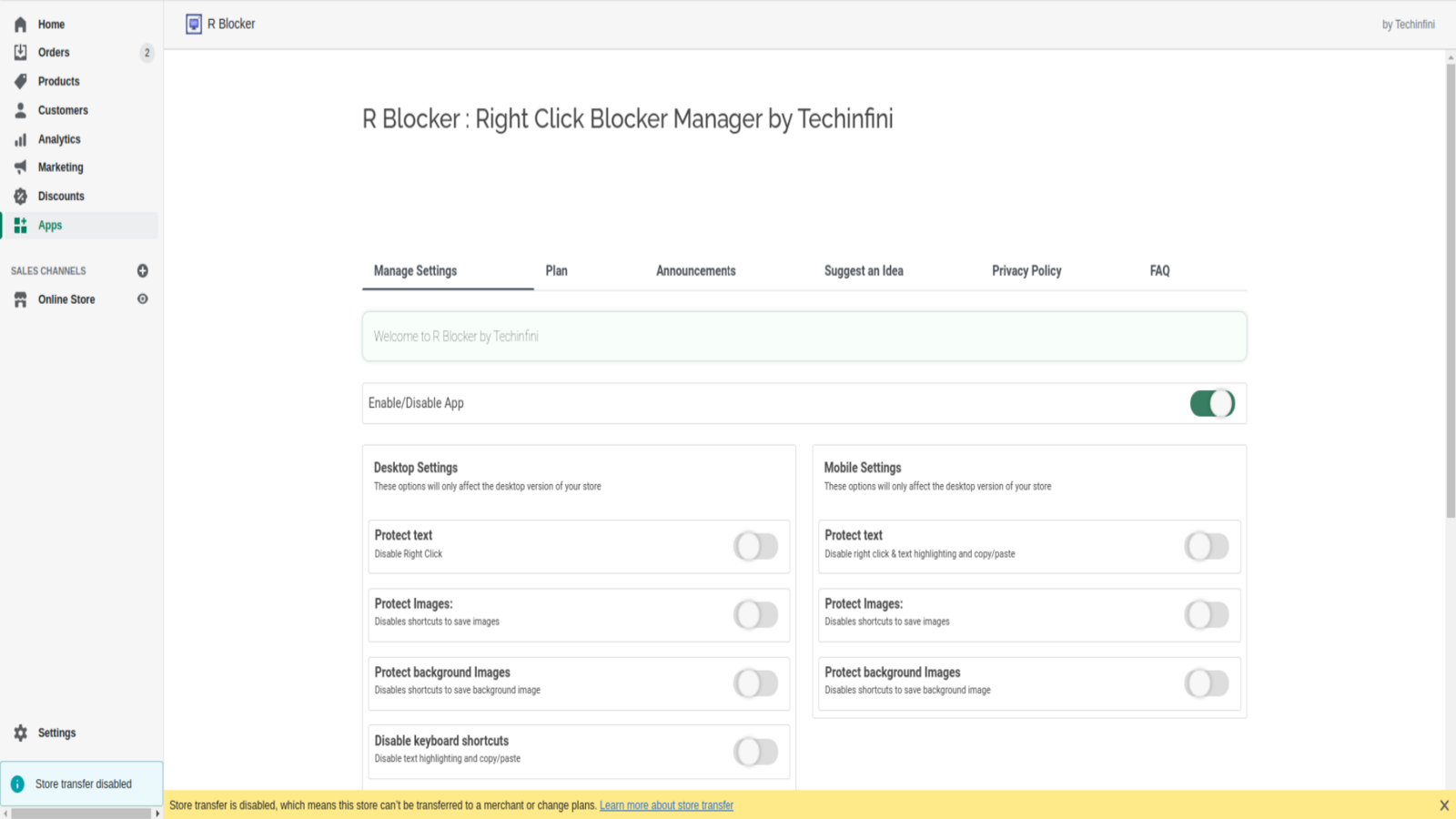Click the Customers person icon
Image resolution: width=1456 pixels, height=819 pixels.
[x=20, y=110]
